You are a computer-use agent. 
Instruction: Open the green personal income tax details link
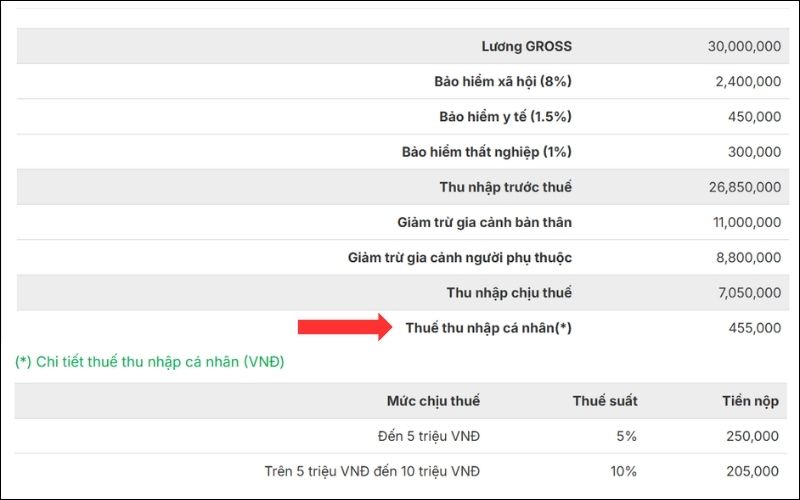tap(150, 362)
